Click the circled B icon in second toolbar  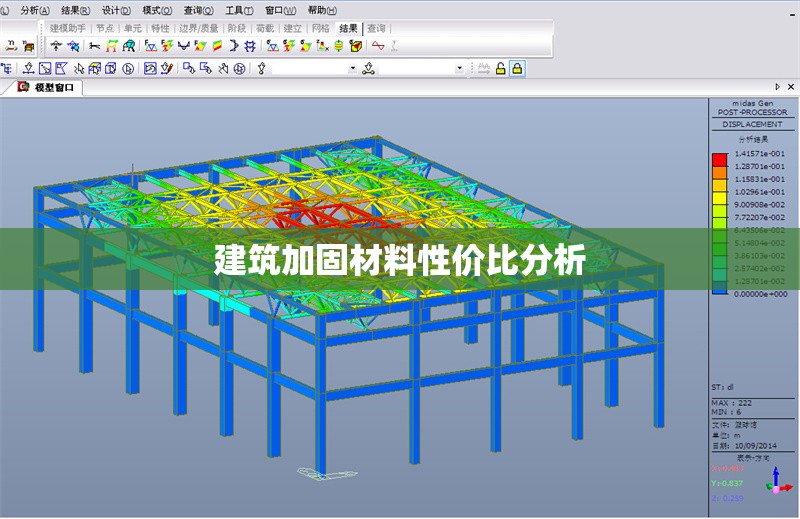point(128,69)
